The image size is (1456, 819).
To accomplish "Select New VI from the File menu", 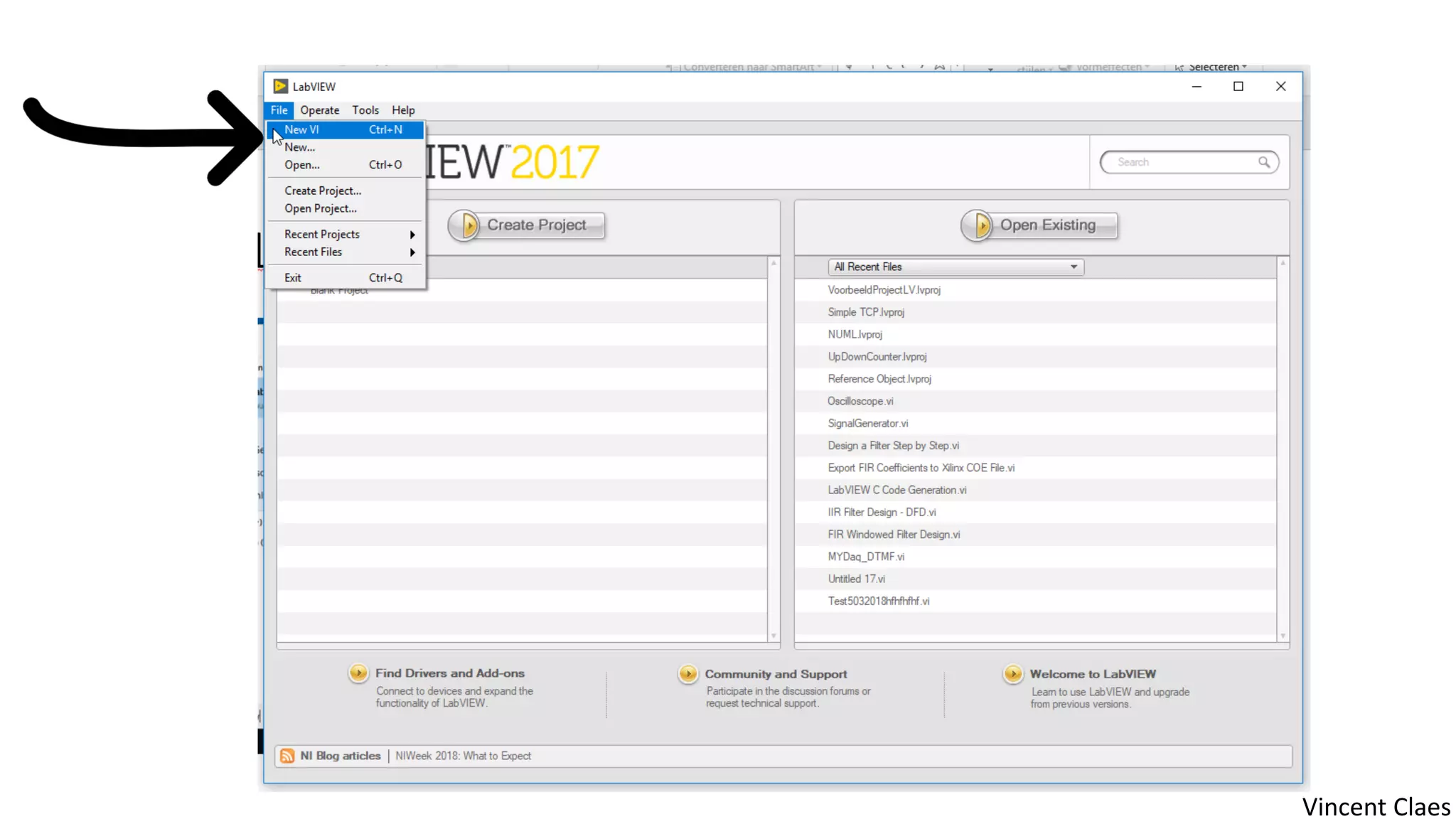I will click(302, 129).
